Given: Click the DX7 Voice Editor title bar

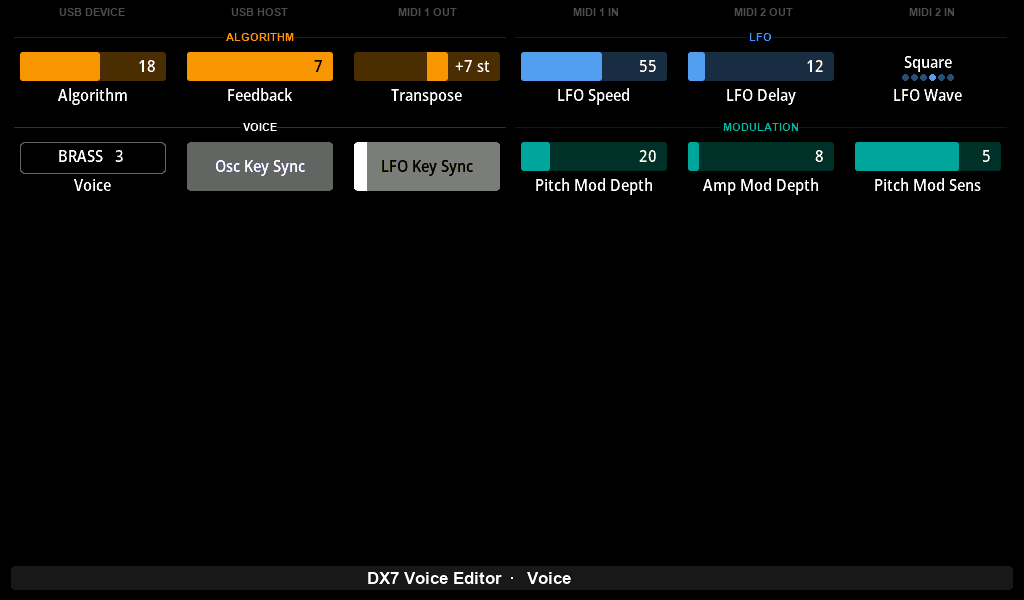Looking at the screenshot, I should 512,578.
